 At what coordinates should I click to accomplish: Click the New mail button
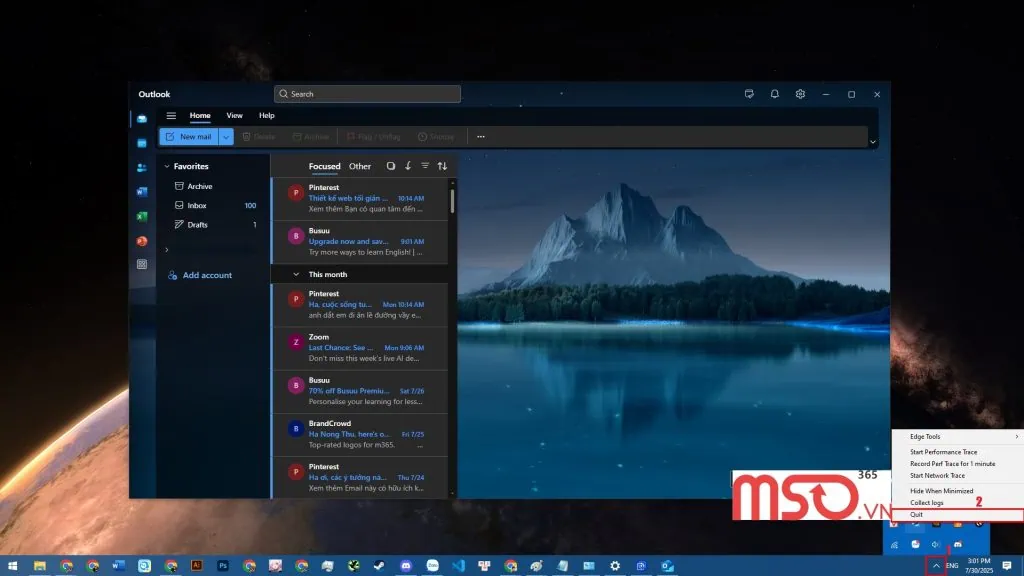pyautogui.click(x=189, y=137)
